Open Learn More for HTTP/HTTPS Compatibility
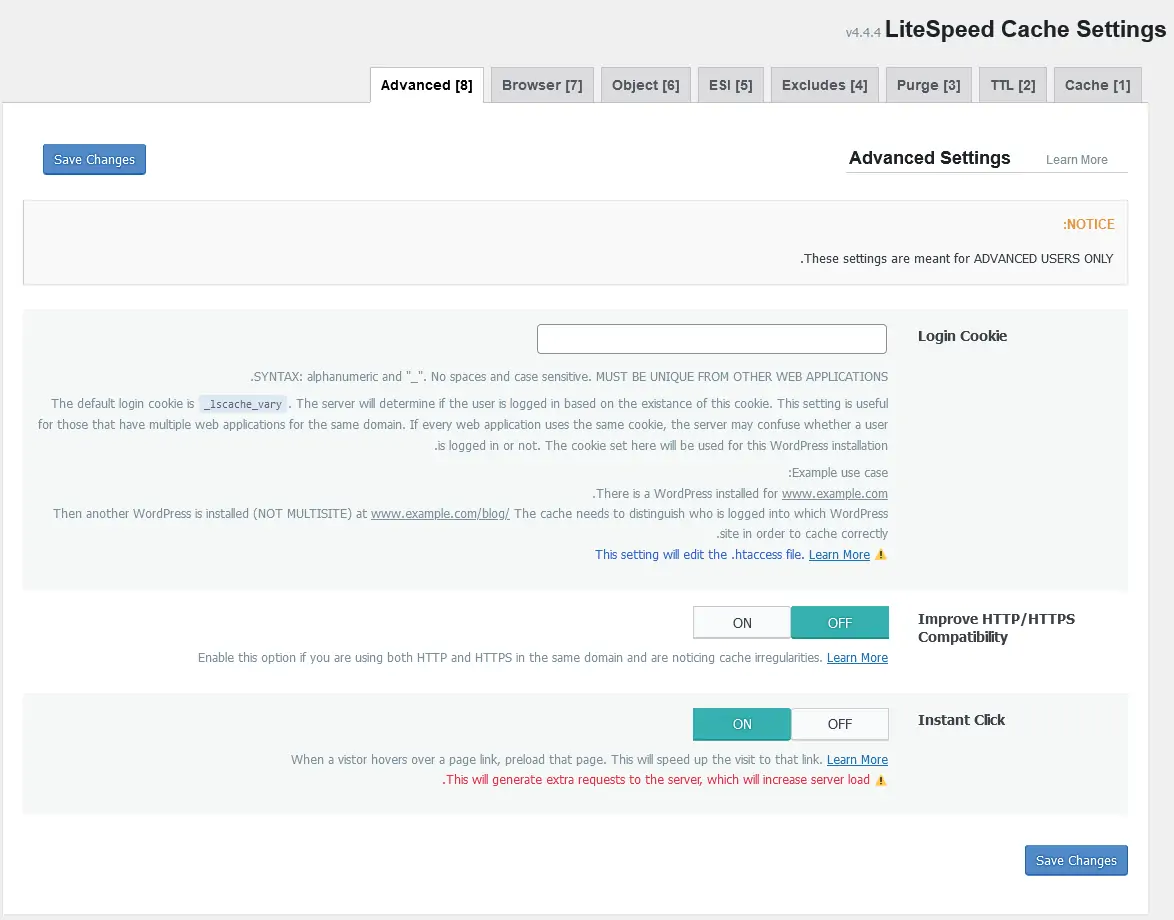Viewport: 1174px width, 920px height. click(x=857, y=658)
